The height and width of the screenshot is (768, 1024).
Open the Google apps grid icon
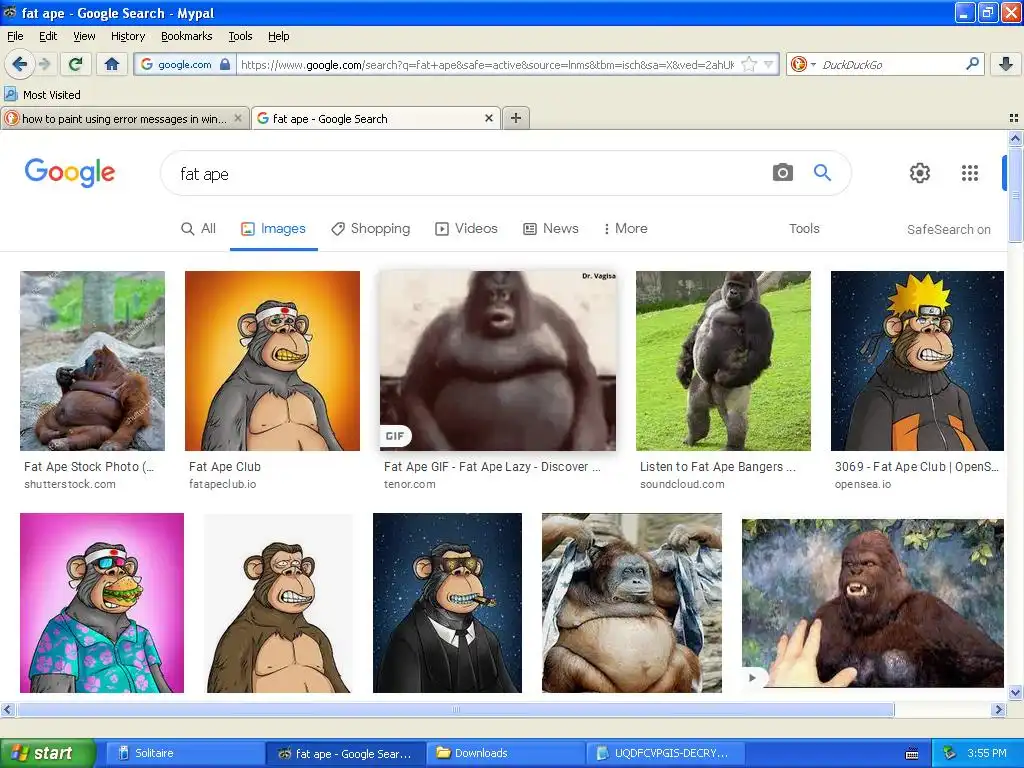[x=970, y=172]
